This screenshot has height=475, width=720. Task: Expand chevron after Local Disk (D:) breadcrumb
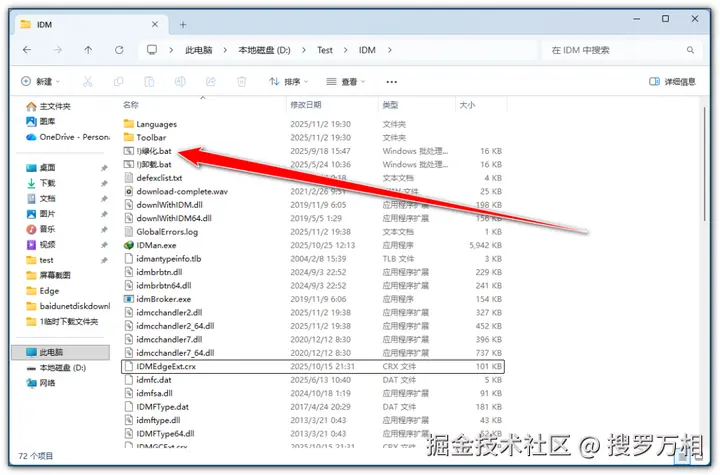point(304,50)
